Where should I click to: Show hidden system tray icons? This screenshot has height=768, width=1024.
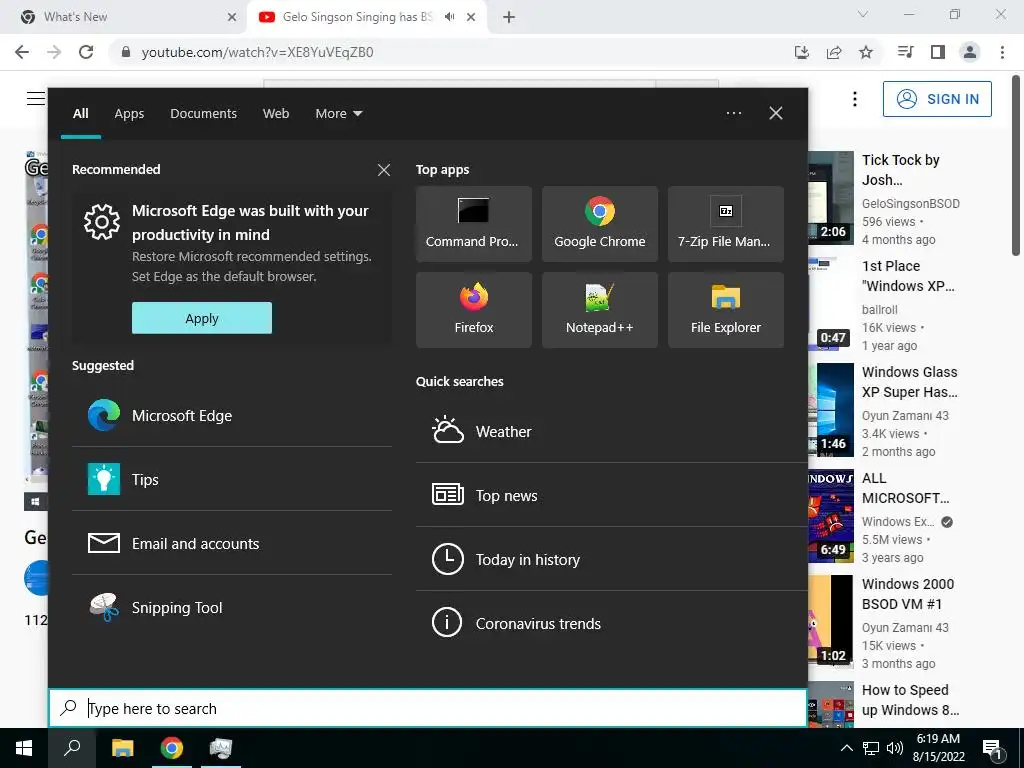(x=846, y=748)
